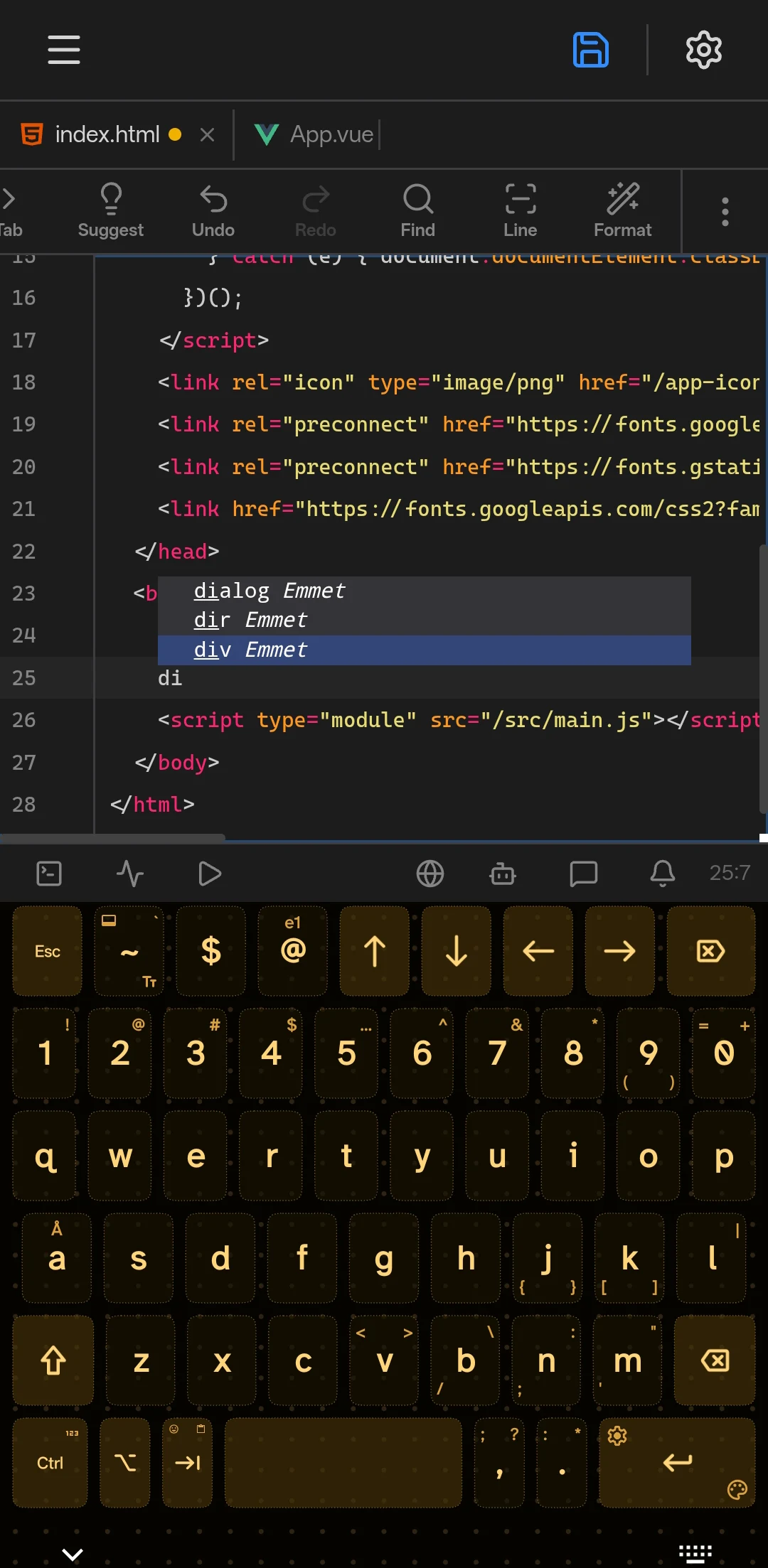Tap the period key
768x1568 pixels.
point(562,1463)
